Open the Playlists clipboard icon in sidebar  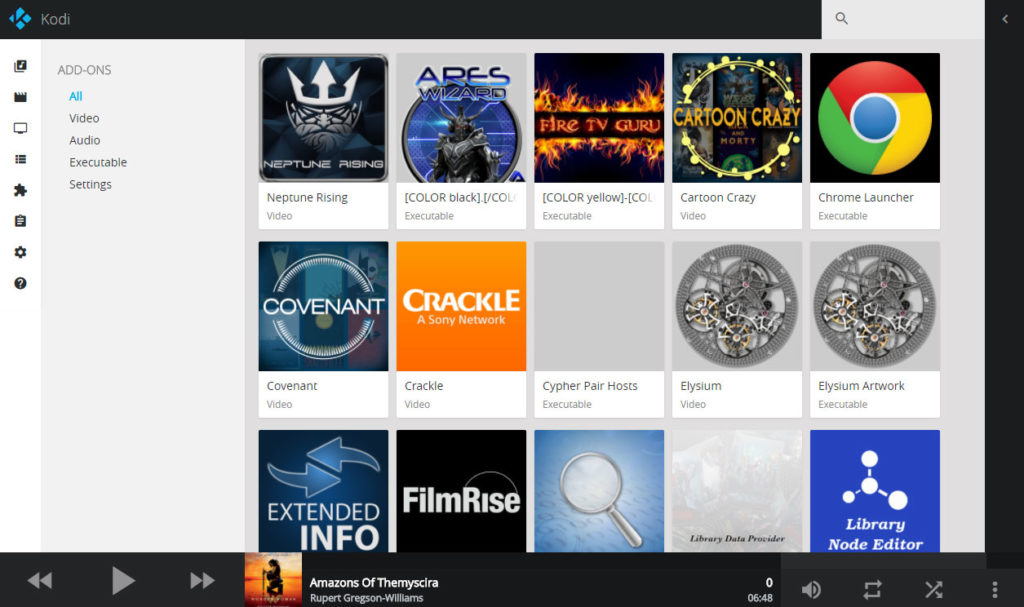pos(20,220)
